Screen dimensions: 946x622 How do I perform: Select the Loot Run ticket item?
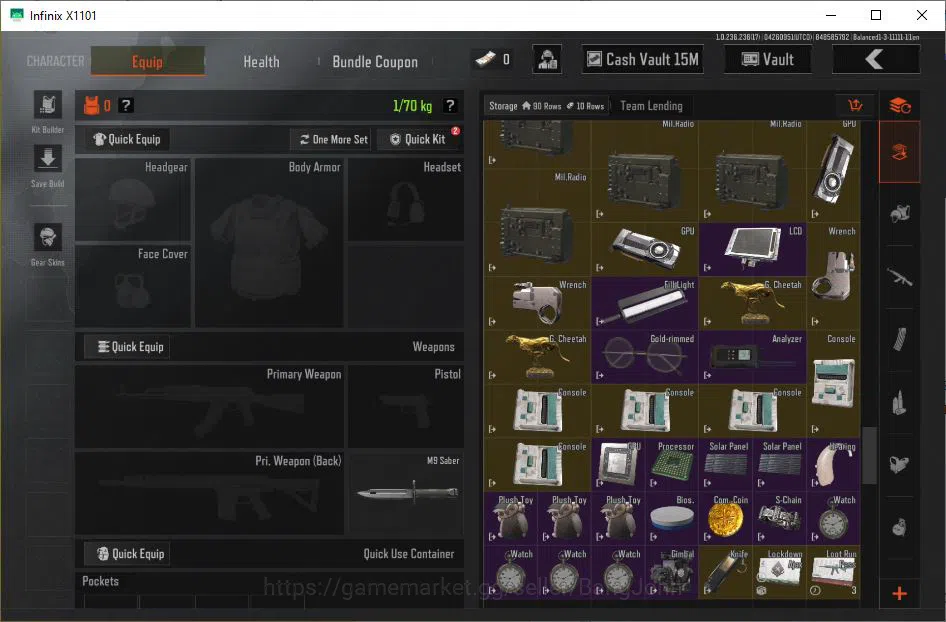tap(834, 572)
